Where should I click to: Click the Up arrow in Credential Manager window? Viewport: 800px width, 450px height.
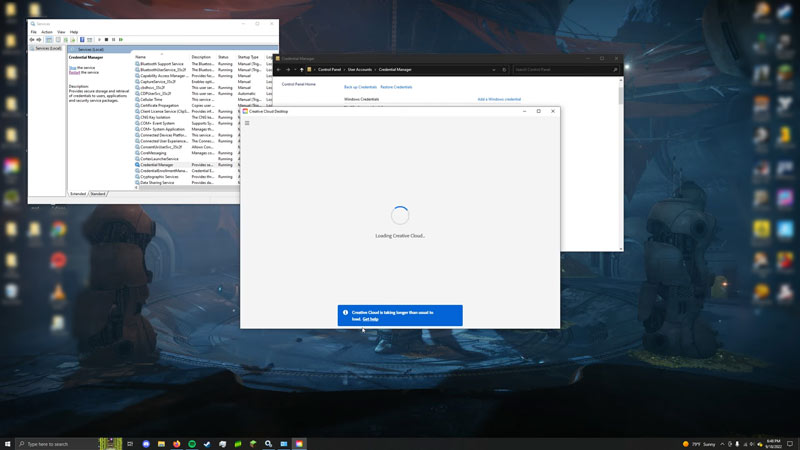click(302, 70)
